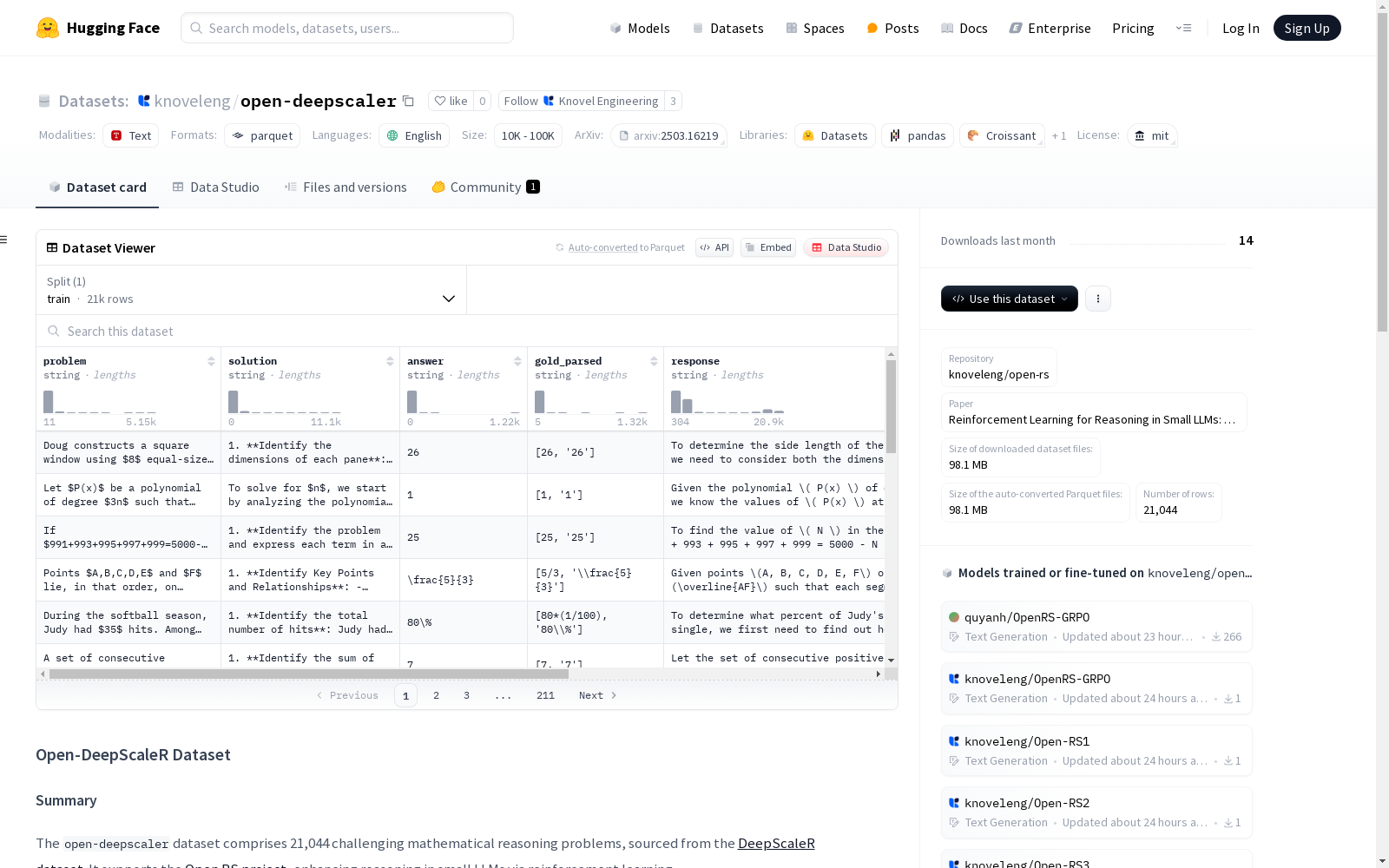Select the English language tag

click(x=414, y=135)
